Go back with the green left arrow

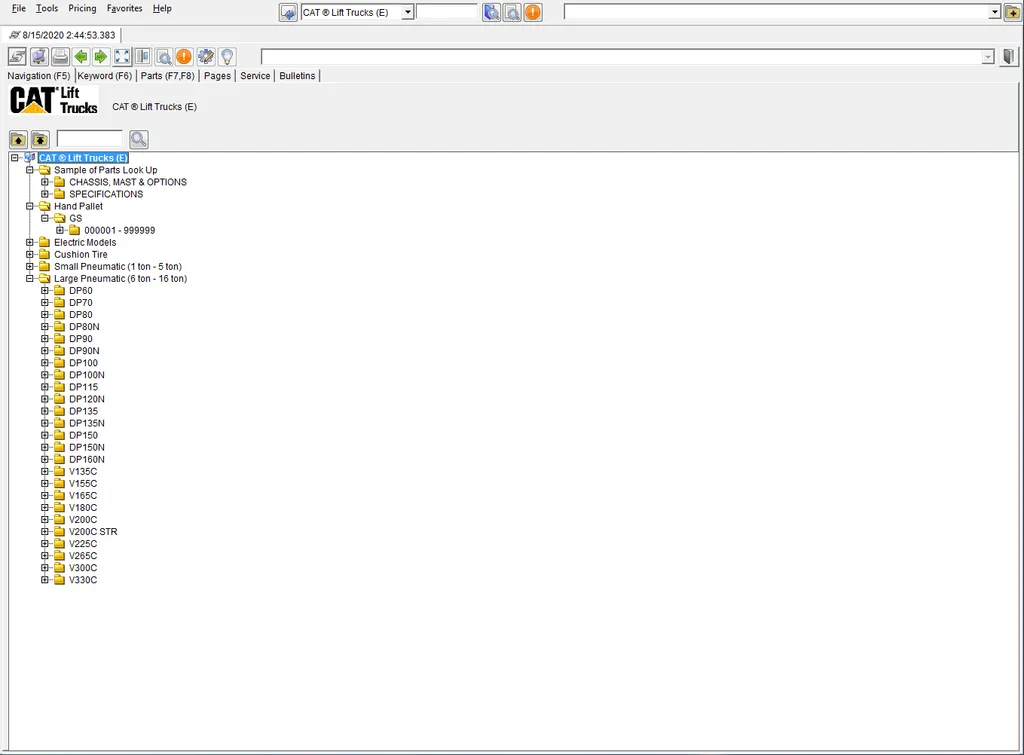tap(81, 57)
